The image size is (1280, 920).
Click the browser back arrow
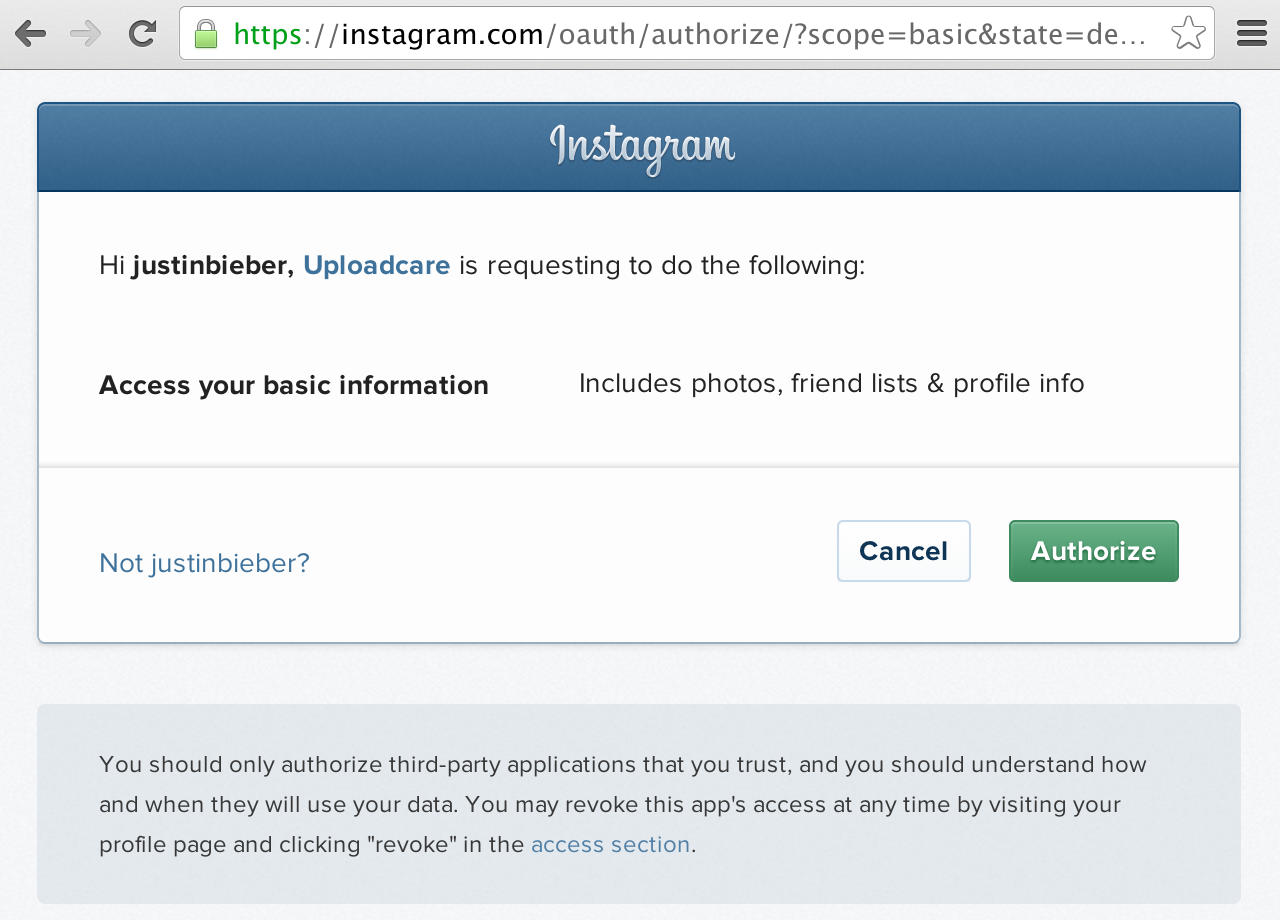tap(31, 33)
